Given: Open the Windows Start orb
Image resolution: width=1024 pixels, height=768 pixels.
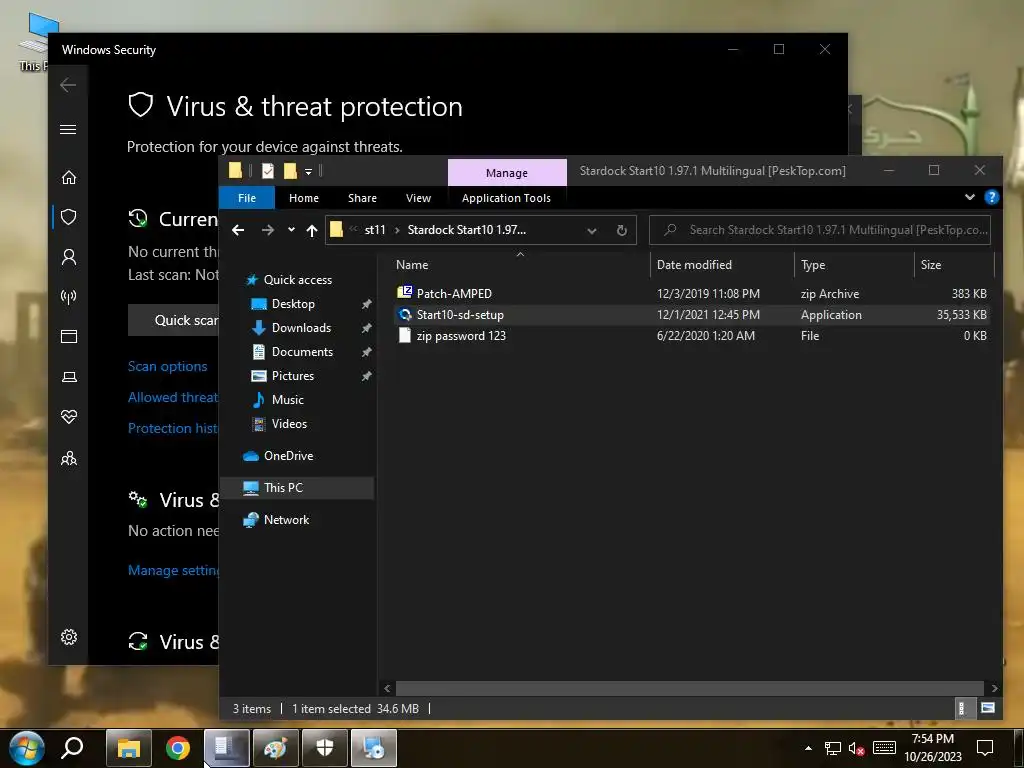Looking at the screenshot, I should 26,748.
